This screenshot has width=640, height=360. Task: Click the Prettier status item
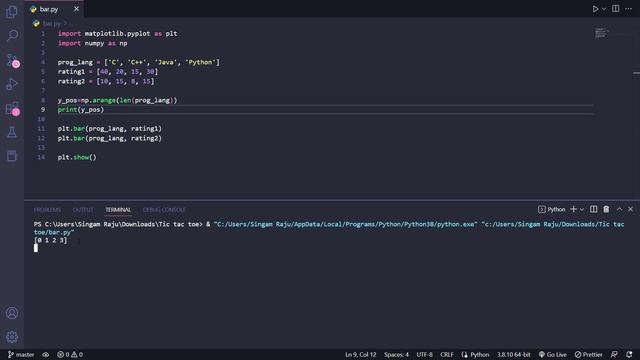589,355
